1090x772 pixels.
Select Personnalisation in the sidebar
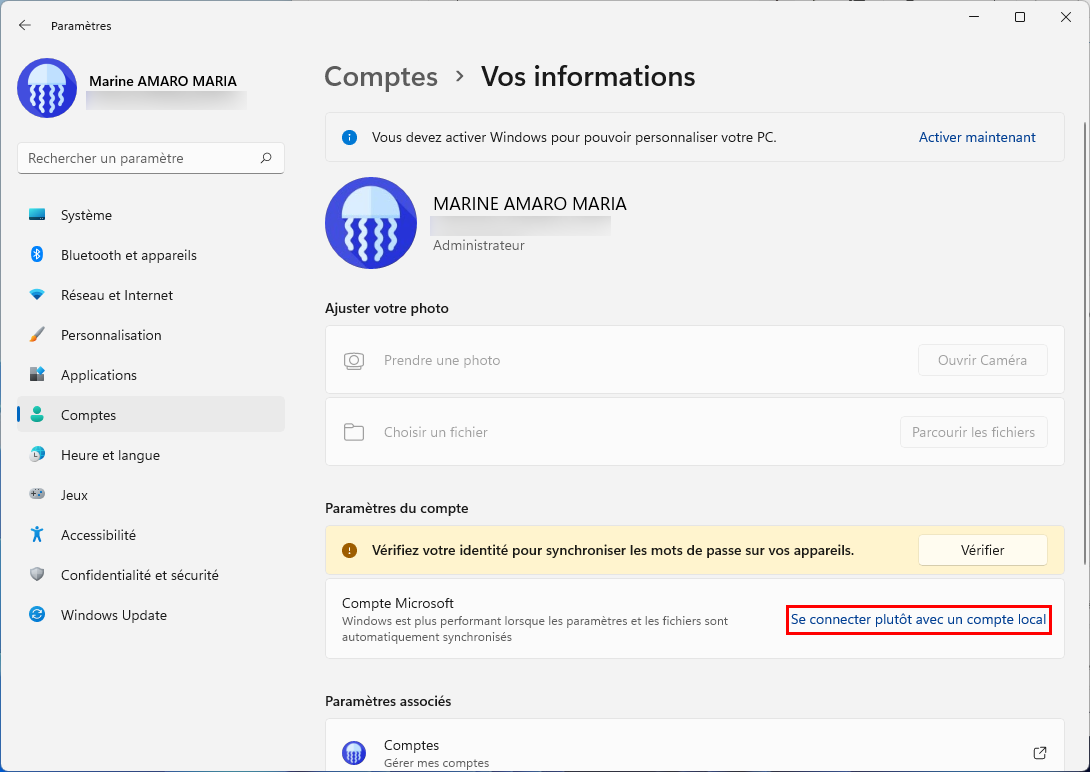151,335
